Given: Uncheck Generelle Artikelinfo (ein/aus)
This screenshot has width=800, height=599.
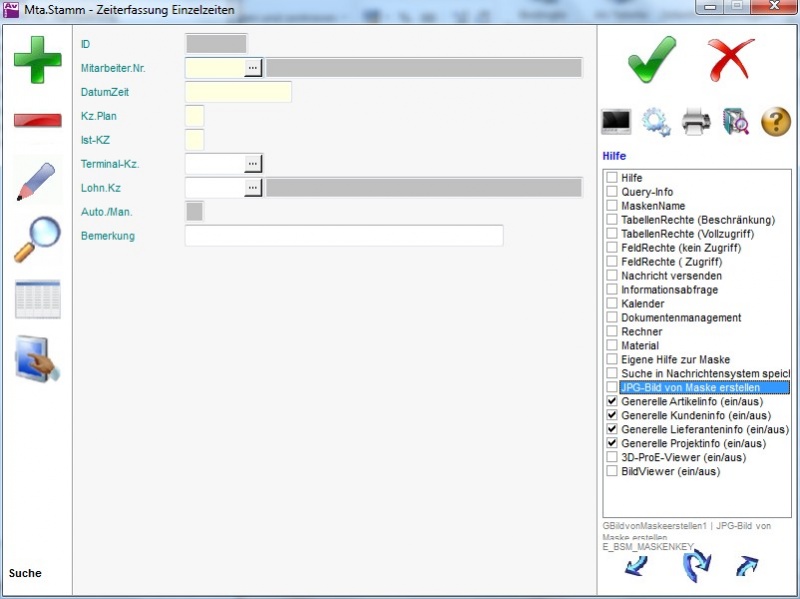Looking at the screenshot, I should click(611, 401).
